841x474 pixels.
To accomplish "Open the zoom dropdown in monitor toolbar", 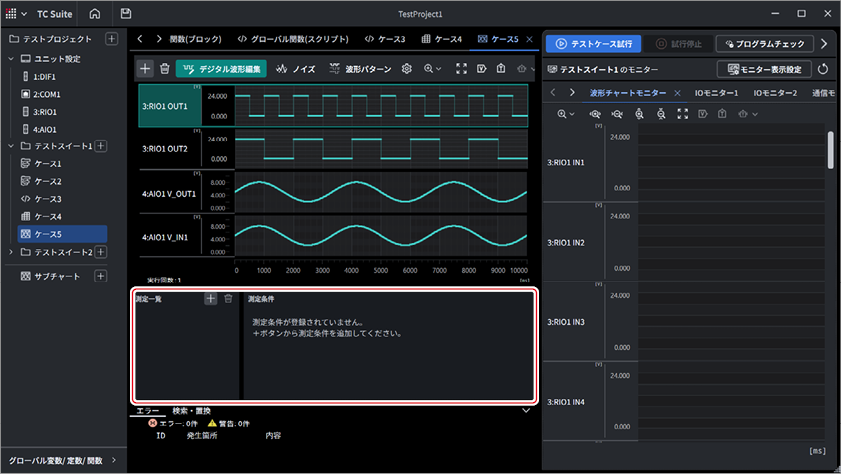I will pyautogui.click(x=566, y=114).
